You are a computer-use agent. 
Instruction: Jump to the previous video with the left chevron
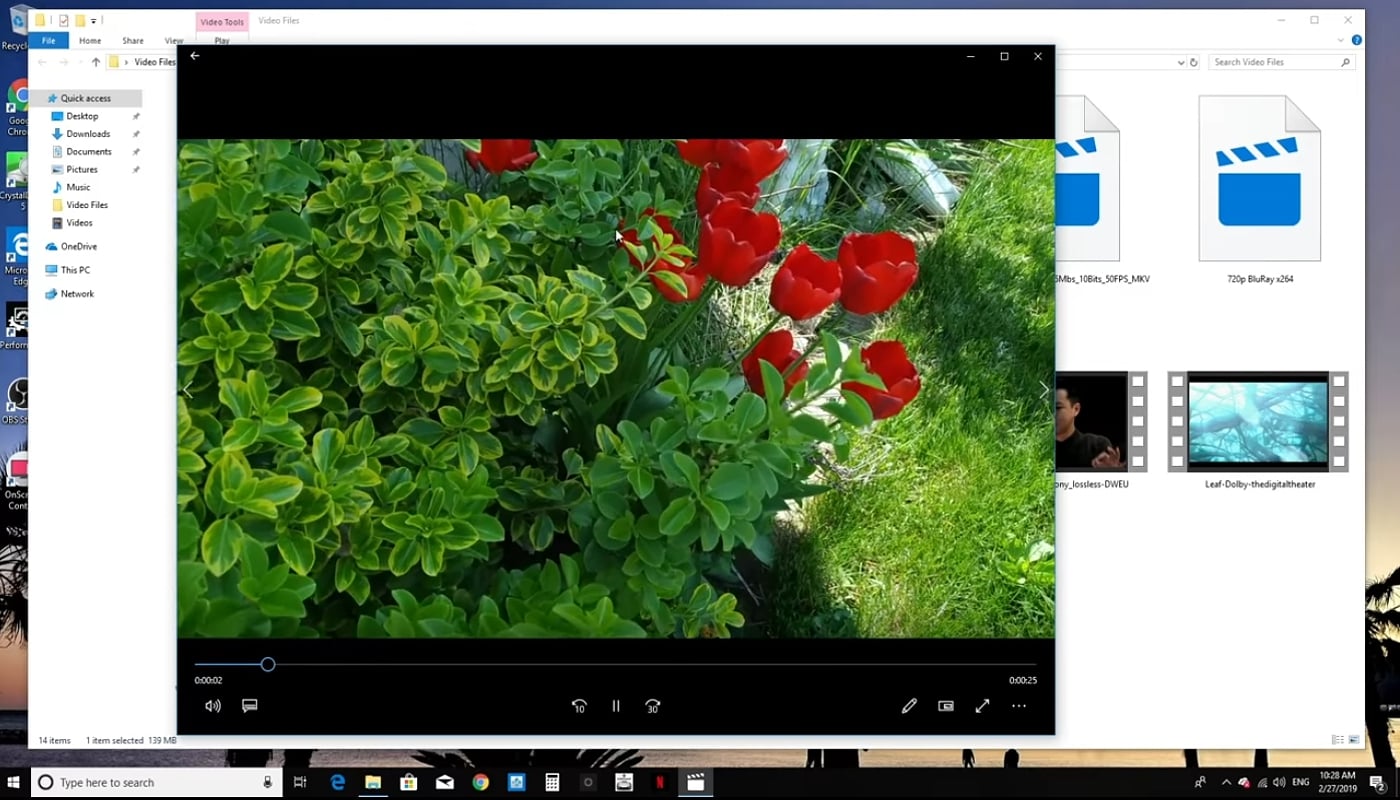(188, 390)
